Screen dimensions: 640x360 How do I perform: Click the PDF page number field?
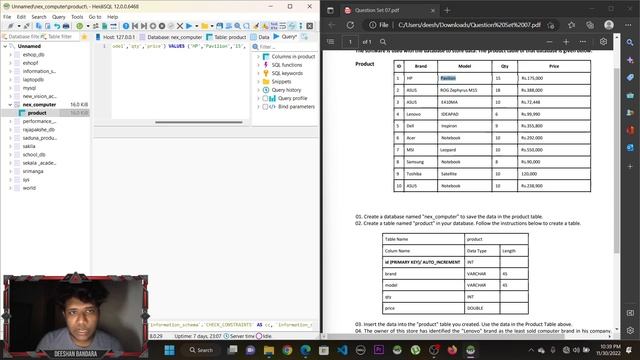tap(350, 42)
